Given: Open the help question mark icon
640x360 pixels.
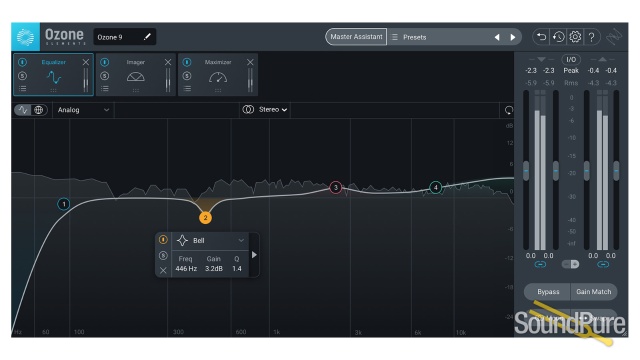Looking at the screenshot, I should click(592, 37).
